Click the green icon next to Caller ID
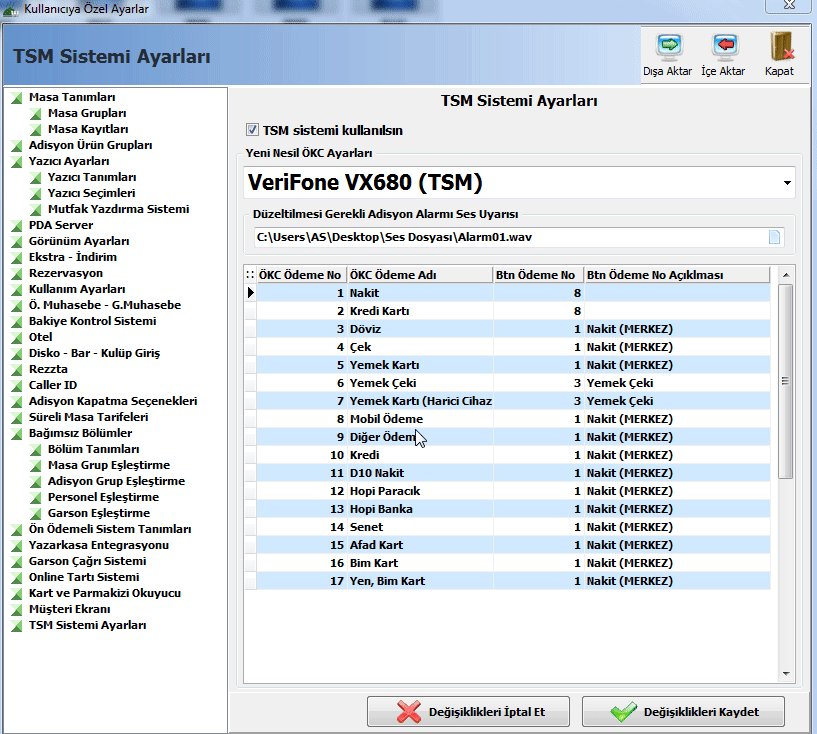This screenshot has height=734, width=817. pyautogui.click(x=17, y=385)
